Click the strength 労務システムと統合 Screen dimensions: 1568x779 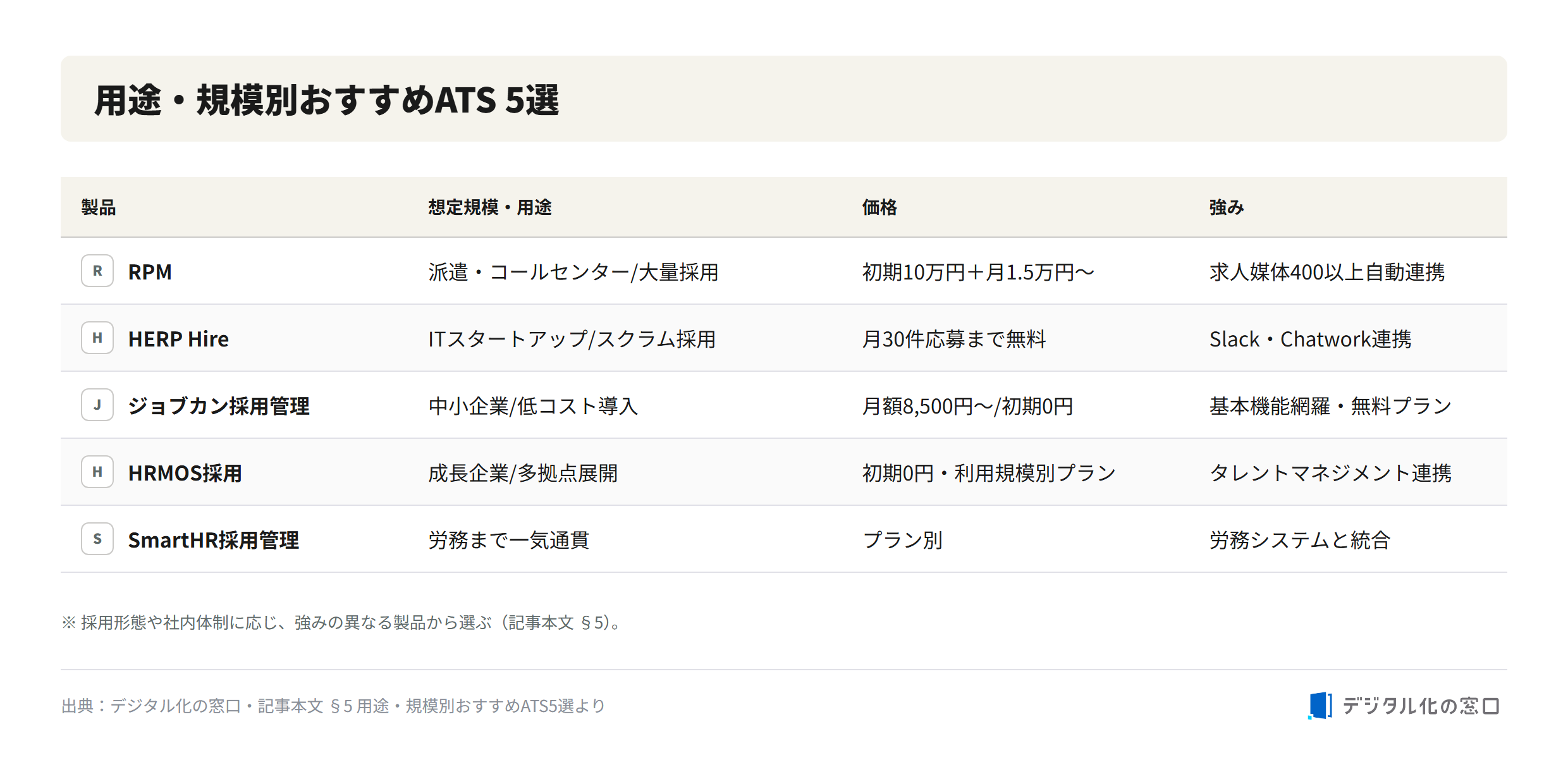coord(1300,540)
